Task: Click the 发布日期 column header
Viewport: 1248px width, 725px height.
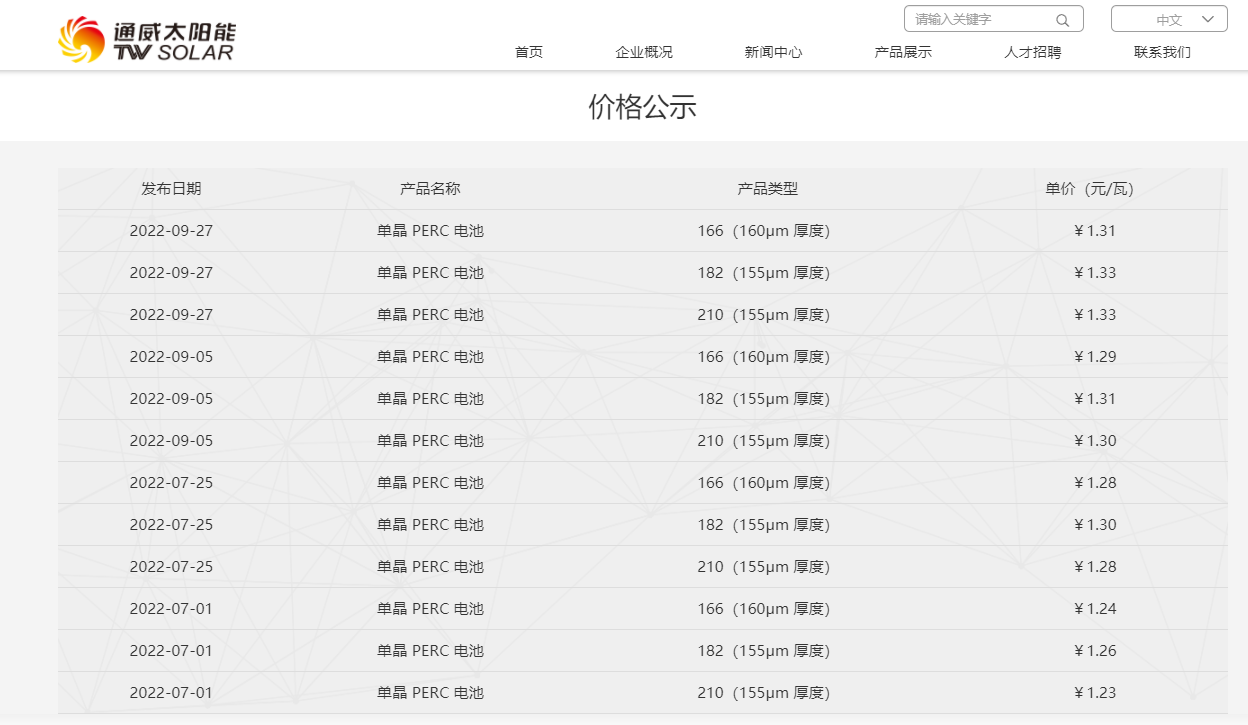Action: click(x=171, y=189)
